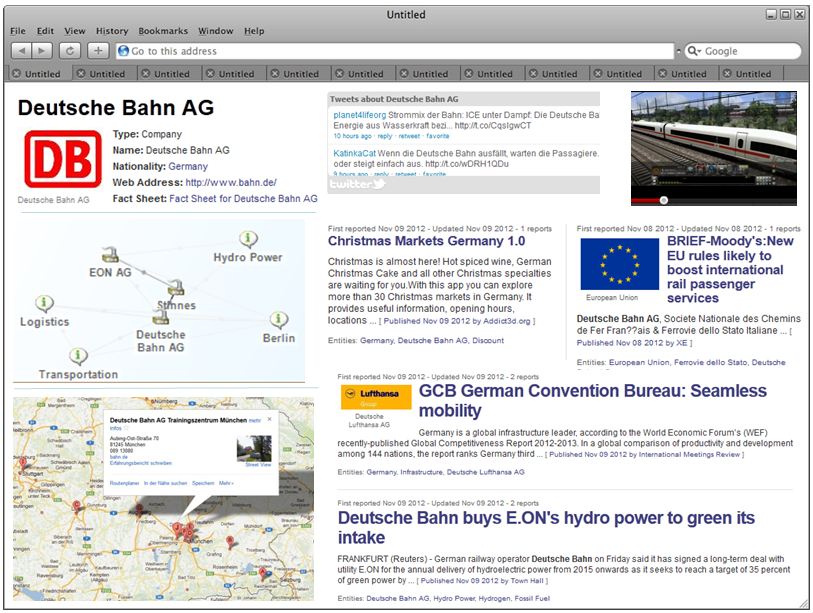Open the Edit menu
Image resolution: width=813 pixels, height=613 pixels.
(x=45, y=31)
